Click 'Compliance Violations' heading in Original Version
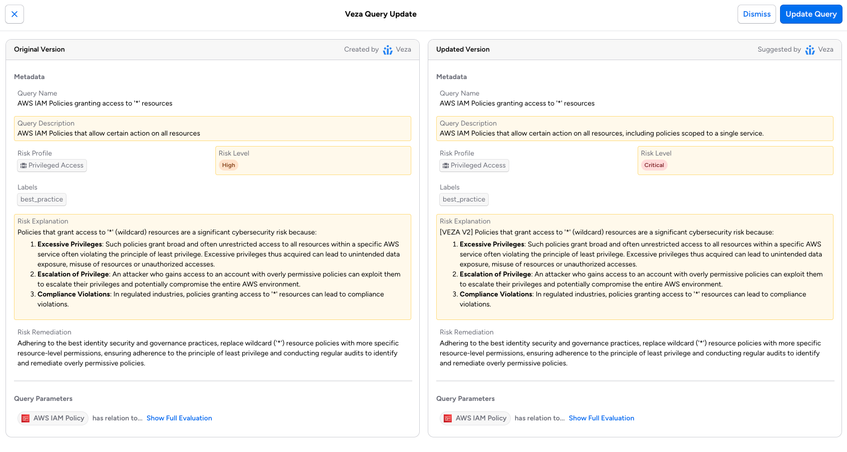The width and height of the screenshot is (847, 452). (x=74, y=294)
